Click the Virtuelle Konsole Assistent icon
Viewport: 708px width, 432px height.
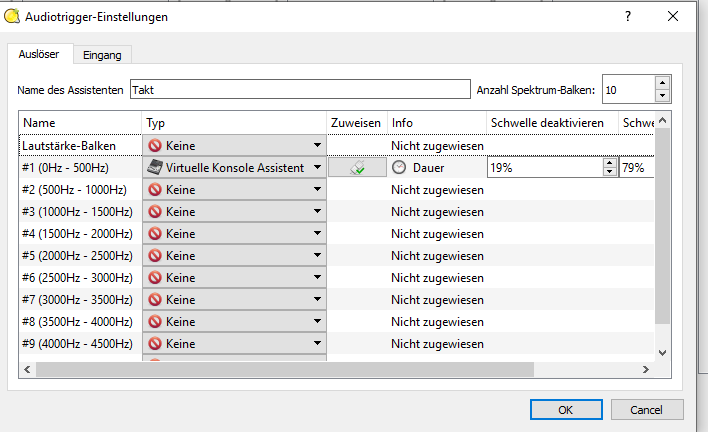(155, 168)
